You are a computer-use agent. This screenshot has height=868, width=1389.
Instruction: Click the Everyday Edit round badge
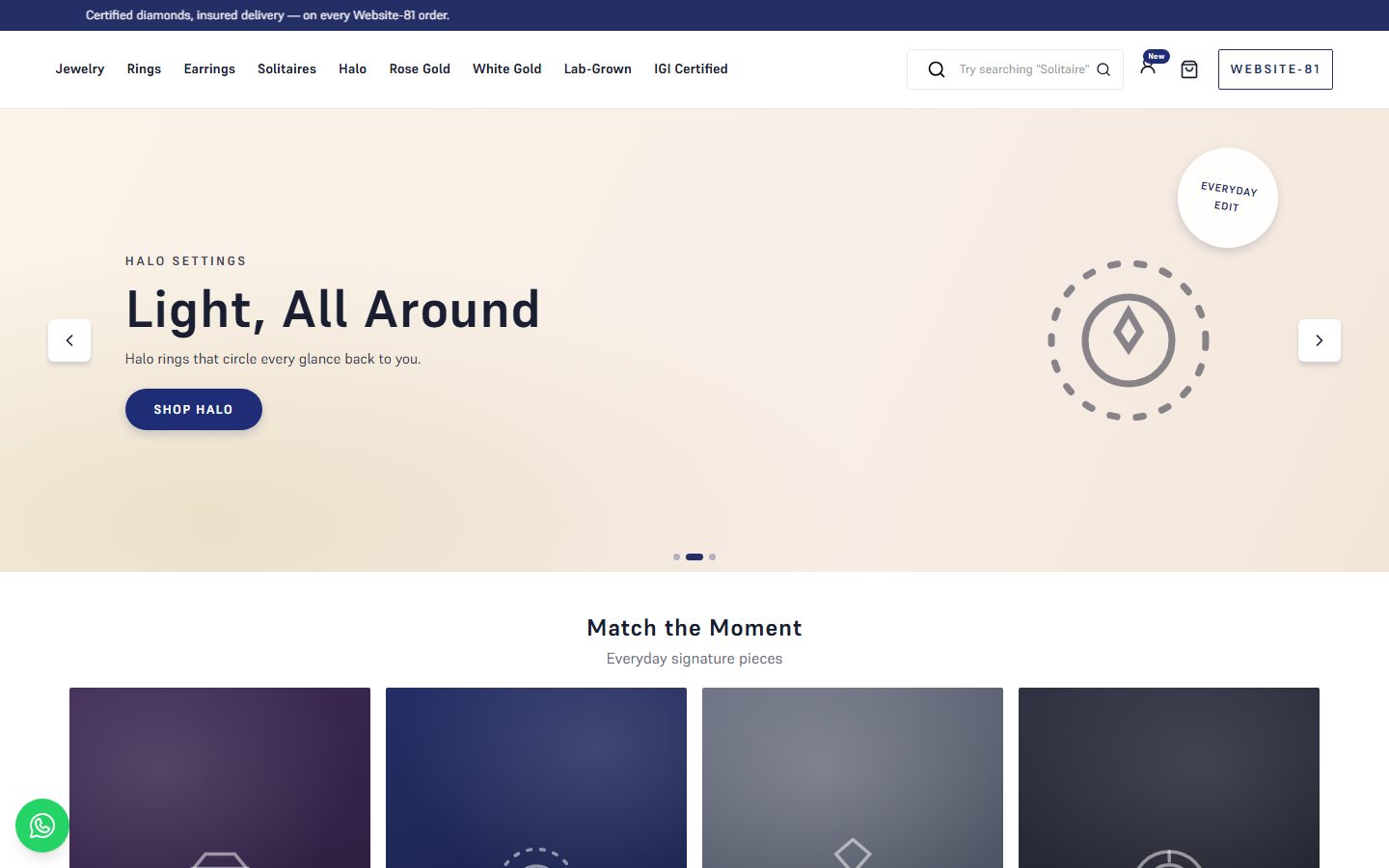(x=1228, y=198)
